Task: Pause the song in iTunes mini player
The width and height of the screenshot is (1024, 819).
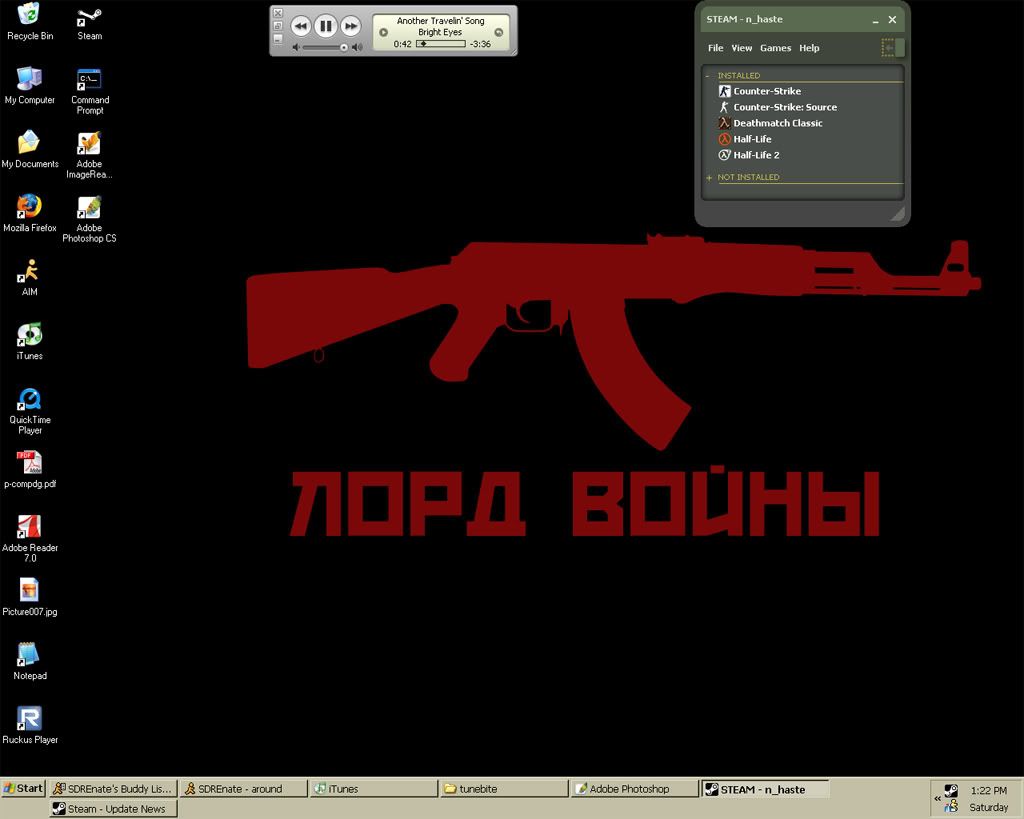Action: (326, 26)
